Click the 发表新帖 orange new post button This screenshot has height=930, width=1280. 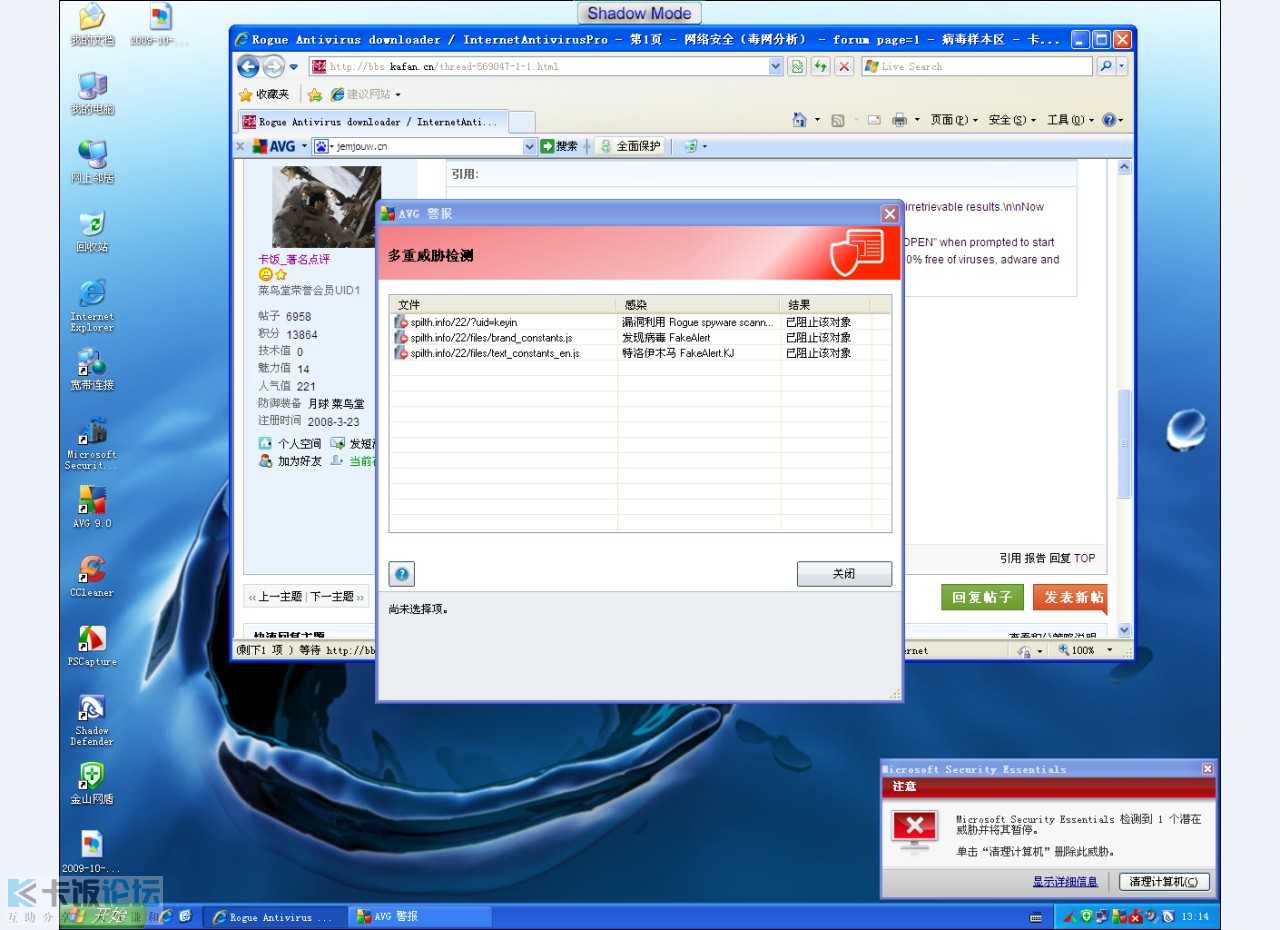(x=1069, y=597)
